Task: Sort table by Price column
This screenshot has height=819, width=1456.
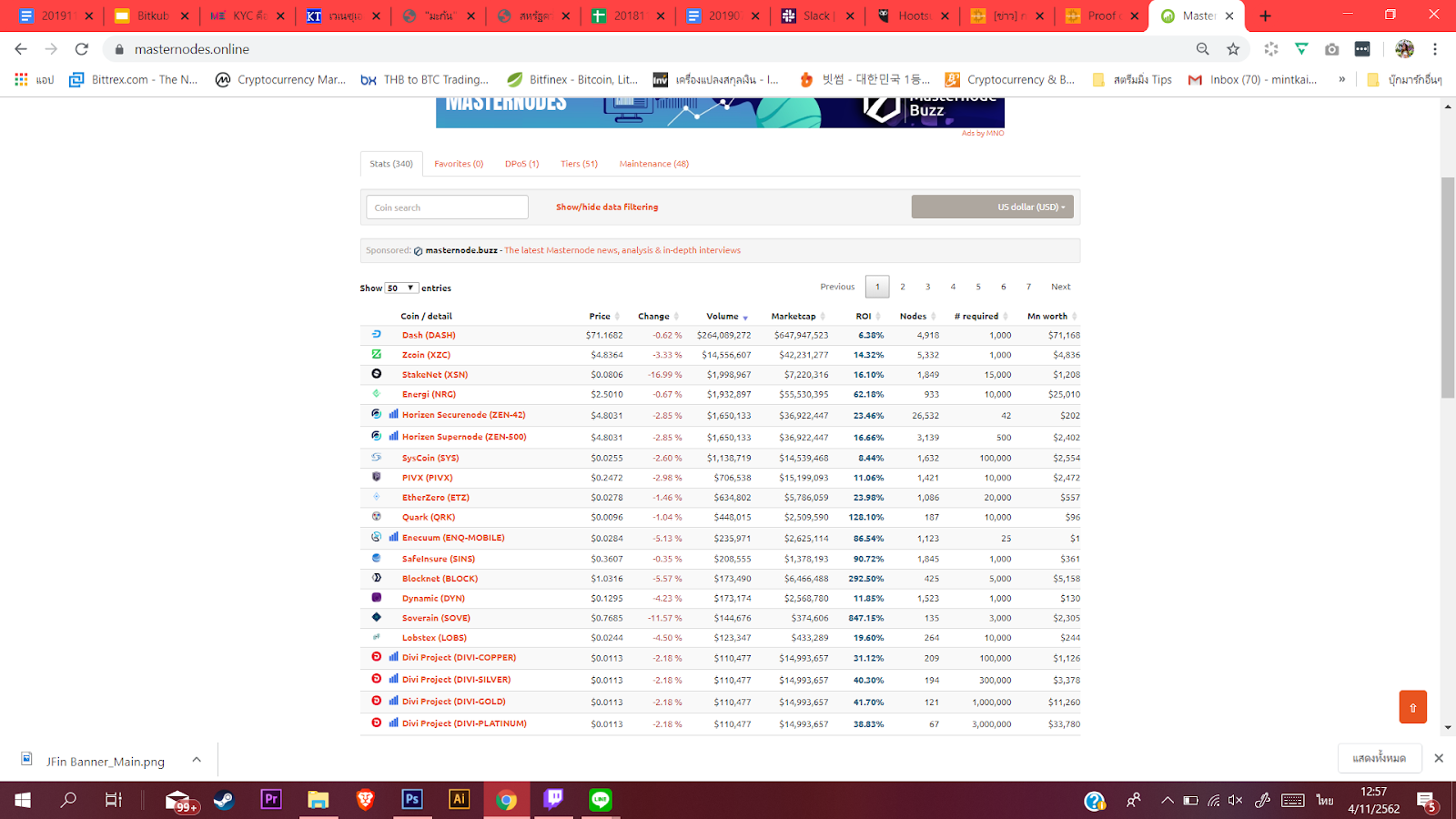Action: tap(603, 316)
